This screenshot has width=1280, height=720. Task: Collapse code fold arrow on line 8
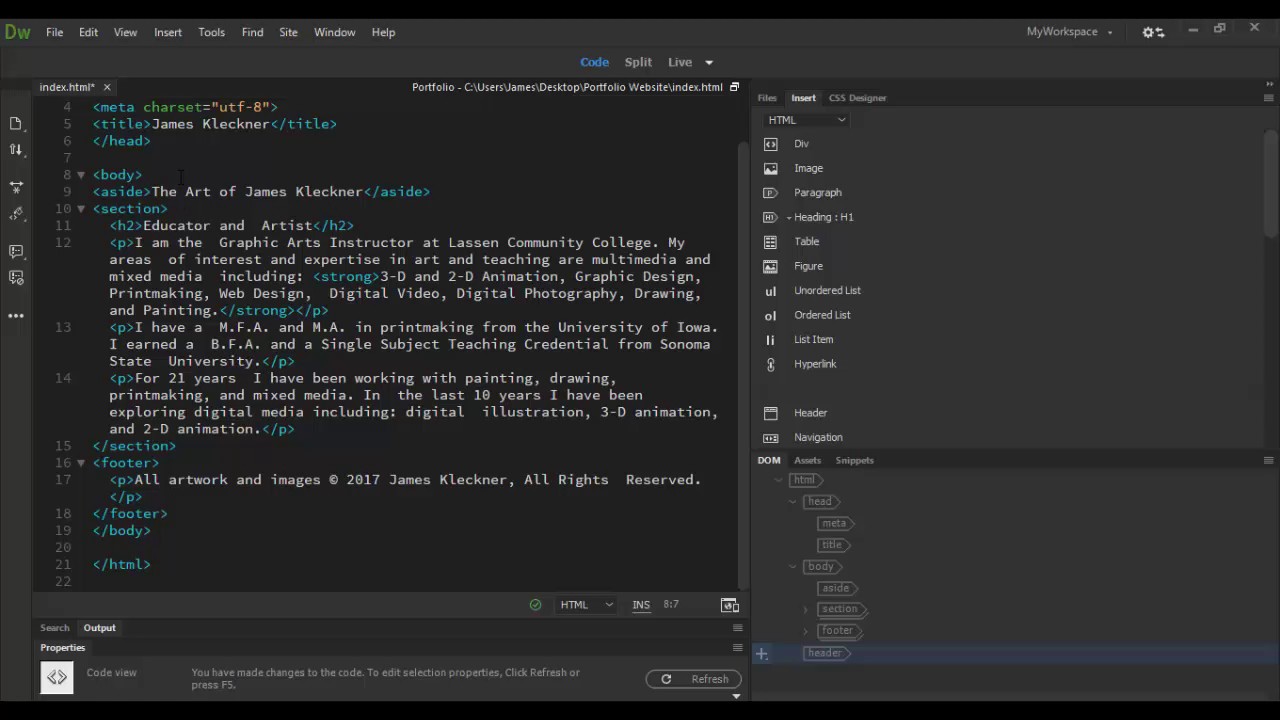pos(81,175)
